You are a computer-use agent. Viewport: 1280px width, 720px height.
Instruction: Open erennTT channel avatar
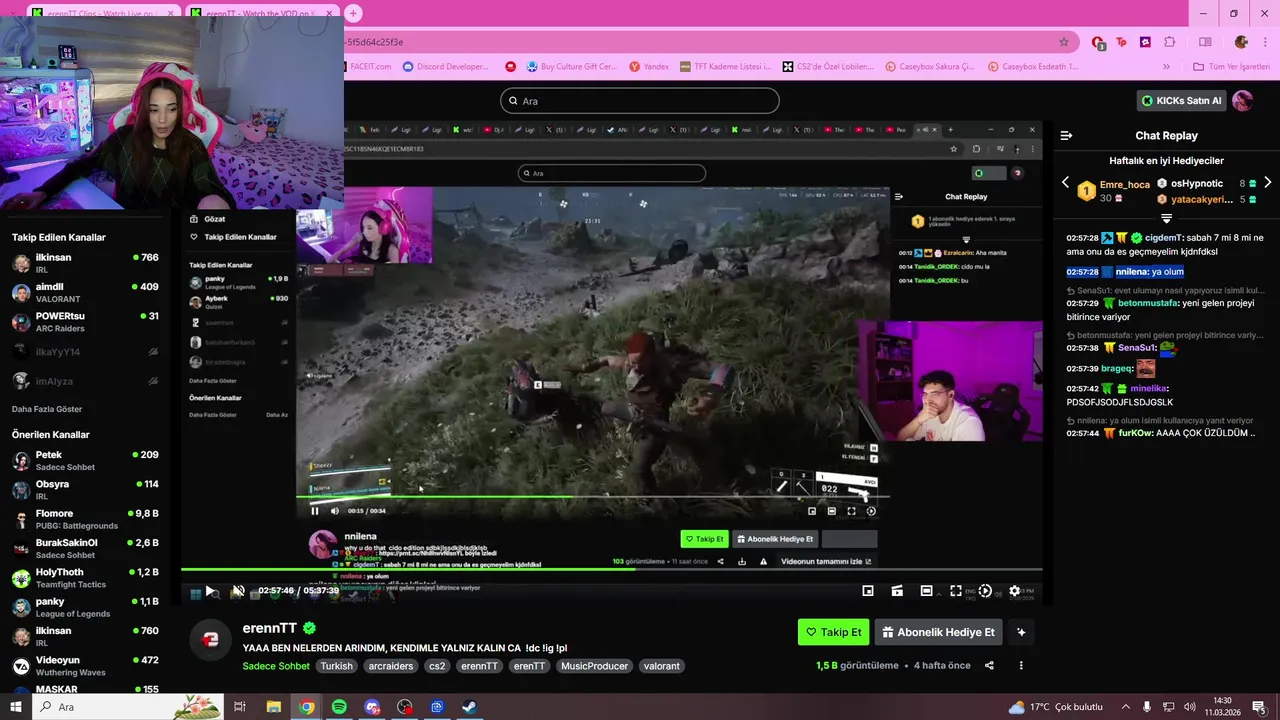point(210,640)
